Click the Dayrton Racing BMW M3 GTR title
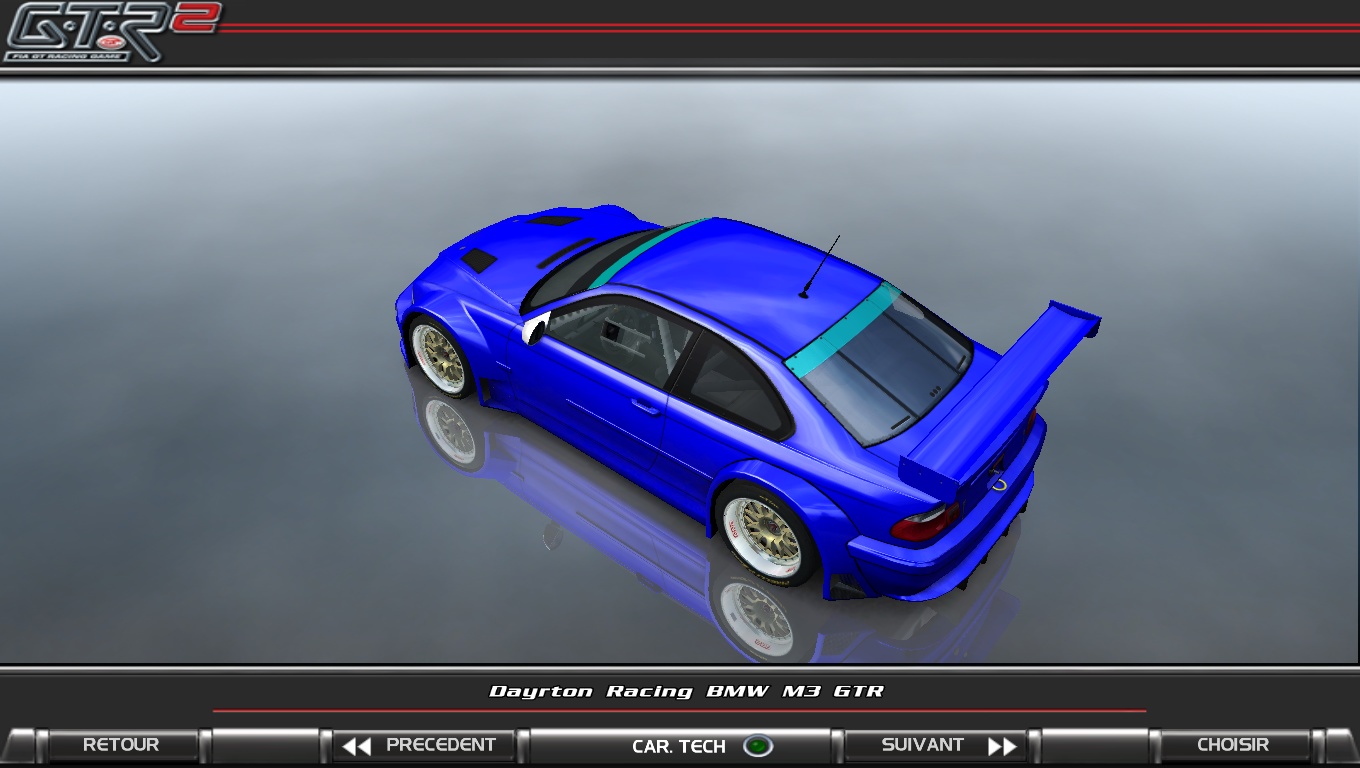This screenshot has height=768, width=1360. pyautogui.click(x=686, y=691)
